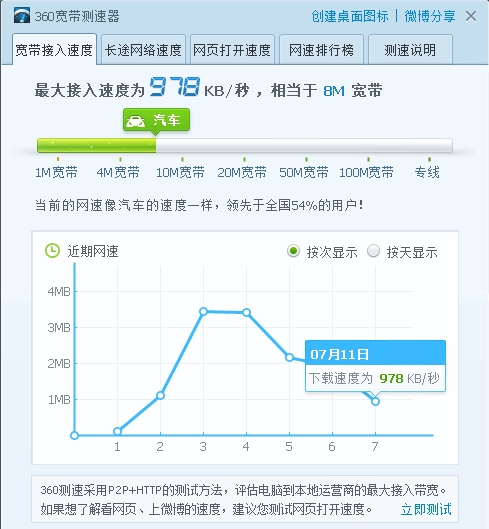Viewport: 489px width, 529px height.
Task: Click the 360 speed test app logo icon
Action: pos(22,16)
